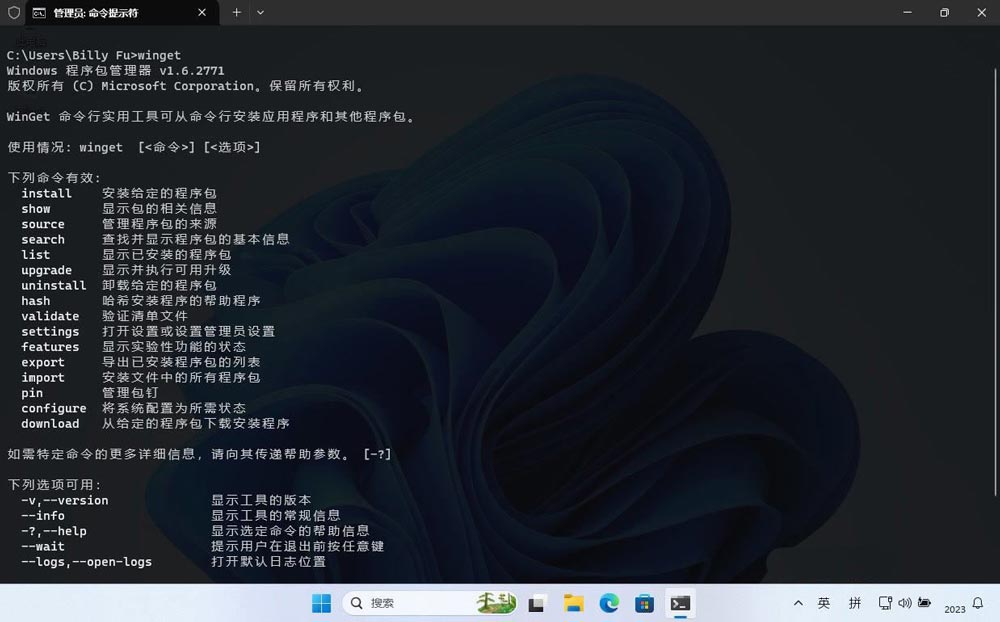Open the Windows Start menu
The height and width of the screenshot is (622, 1000).
click(x=321, y=603)
